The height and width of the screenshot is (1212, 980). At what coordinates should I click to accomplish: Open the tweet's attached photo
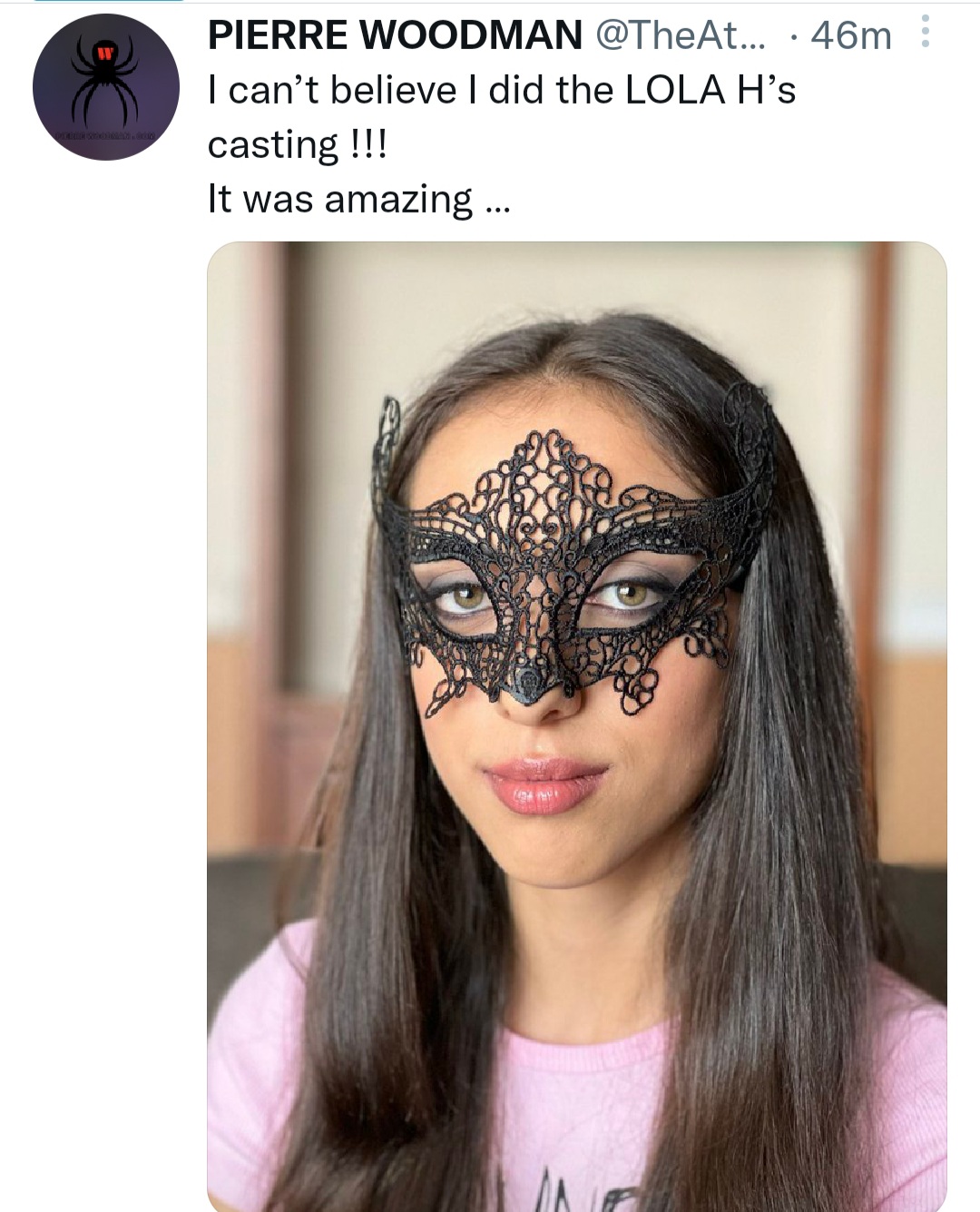tap(576, 726)
